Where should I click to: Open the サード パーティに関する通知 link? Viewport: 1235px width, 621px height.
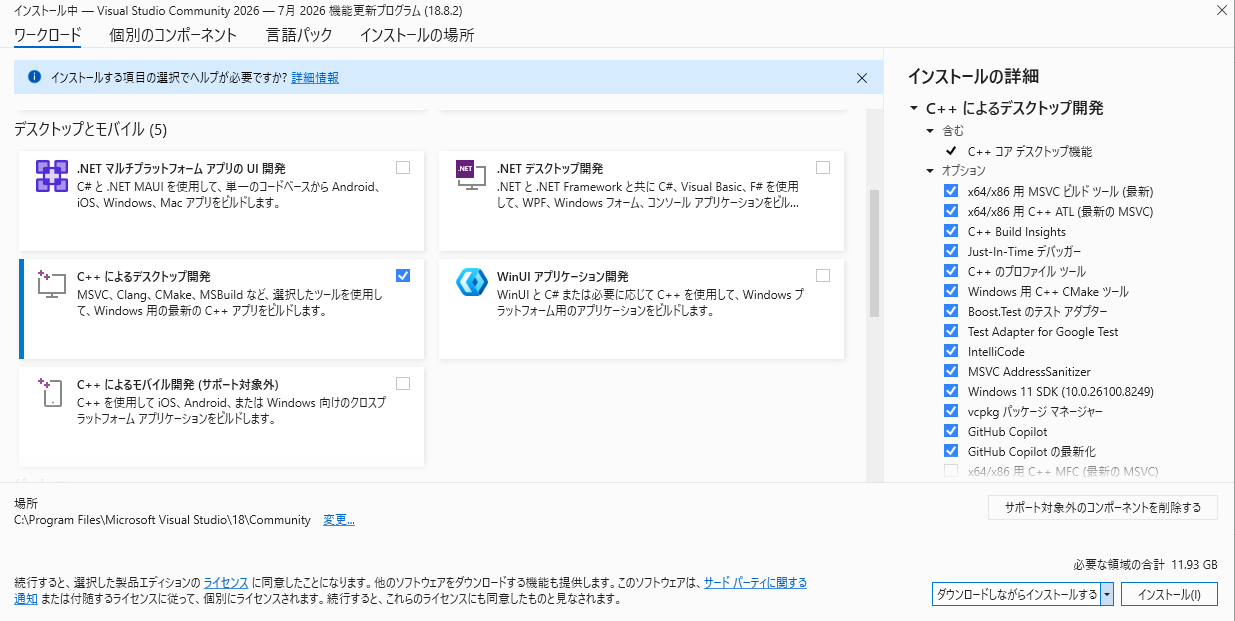click(x=755, y=582)
